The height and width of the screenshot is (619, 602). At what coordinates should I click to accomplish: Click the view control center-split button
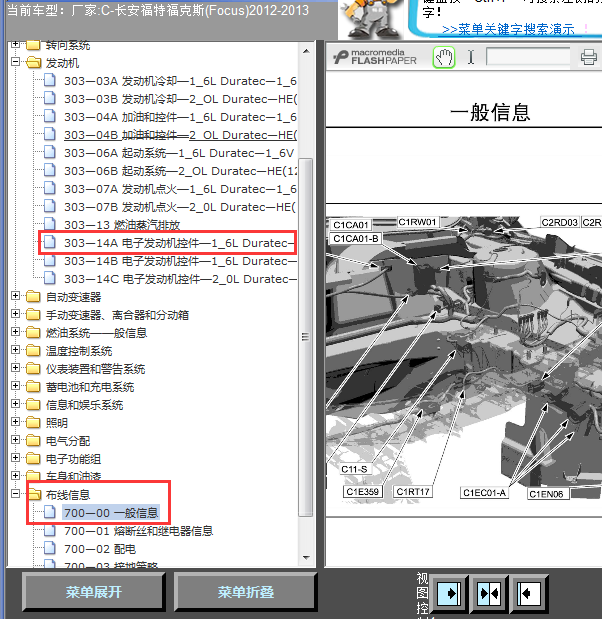click(489, 593)
